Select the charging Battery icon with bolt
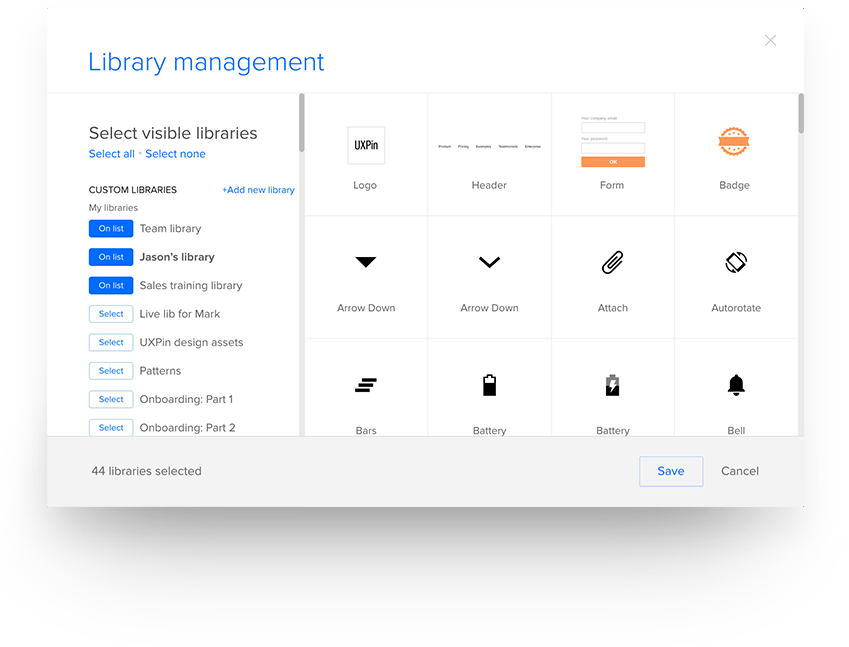This screenshot has width=849, height=647. [612, 385]
